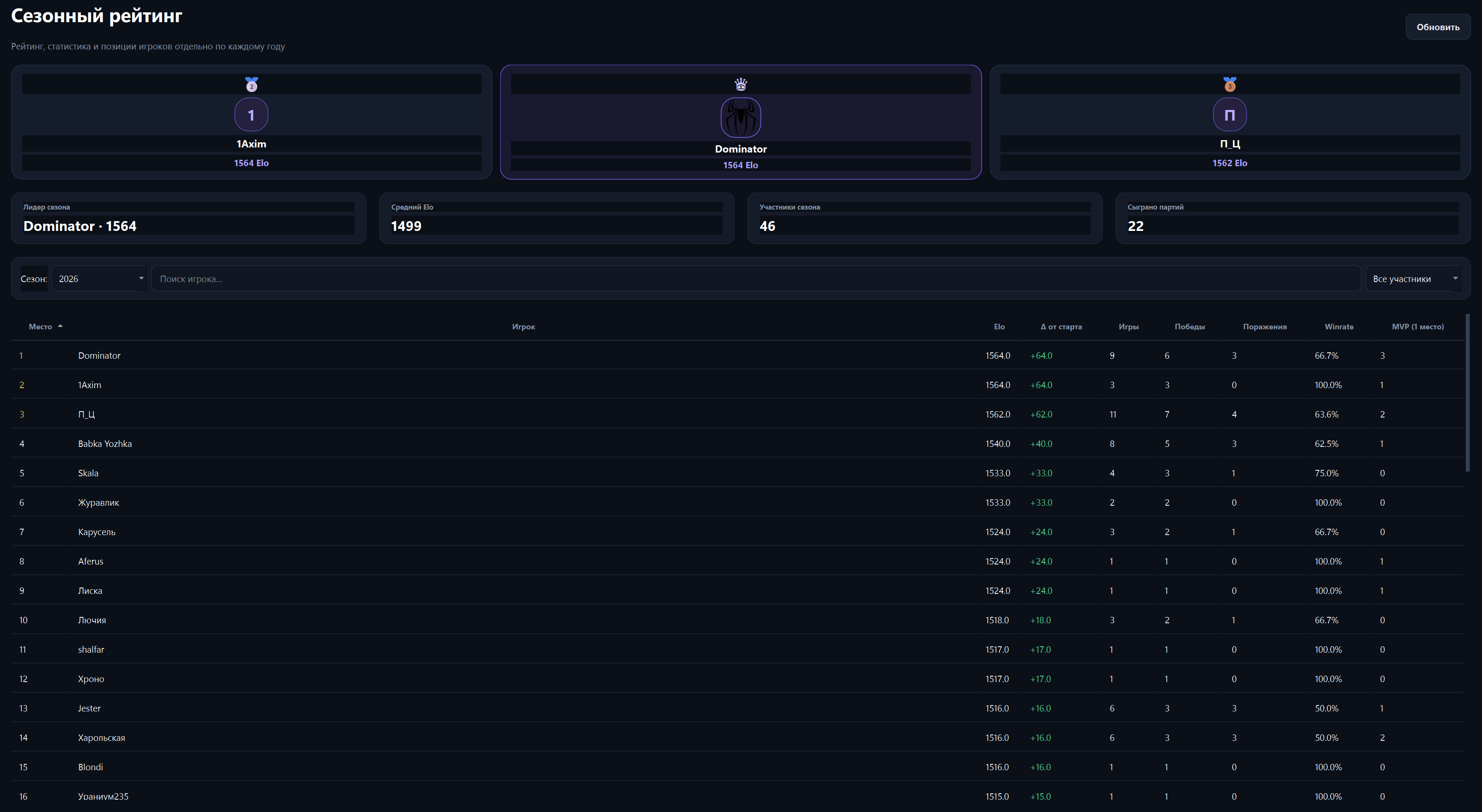Select the 1Axim row in the table

(x=738, y=385)
